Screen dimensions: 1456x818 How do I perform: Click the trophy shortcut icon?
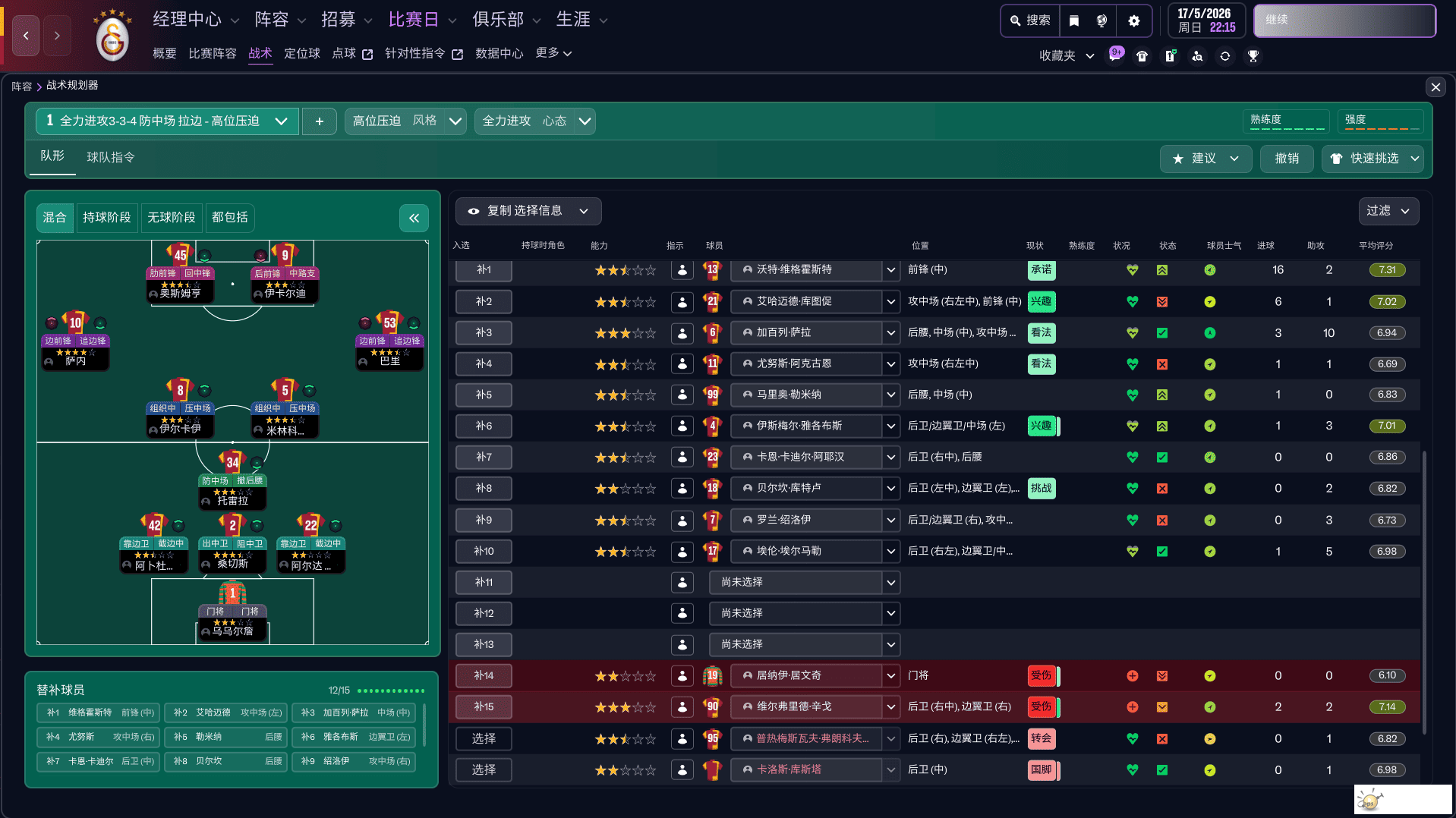[1253, 56]
